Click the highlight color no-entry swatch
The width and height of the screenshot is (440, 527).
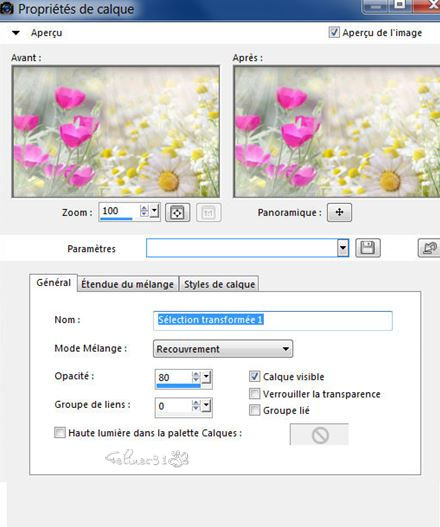319,435
